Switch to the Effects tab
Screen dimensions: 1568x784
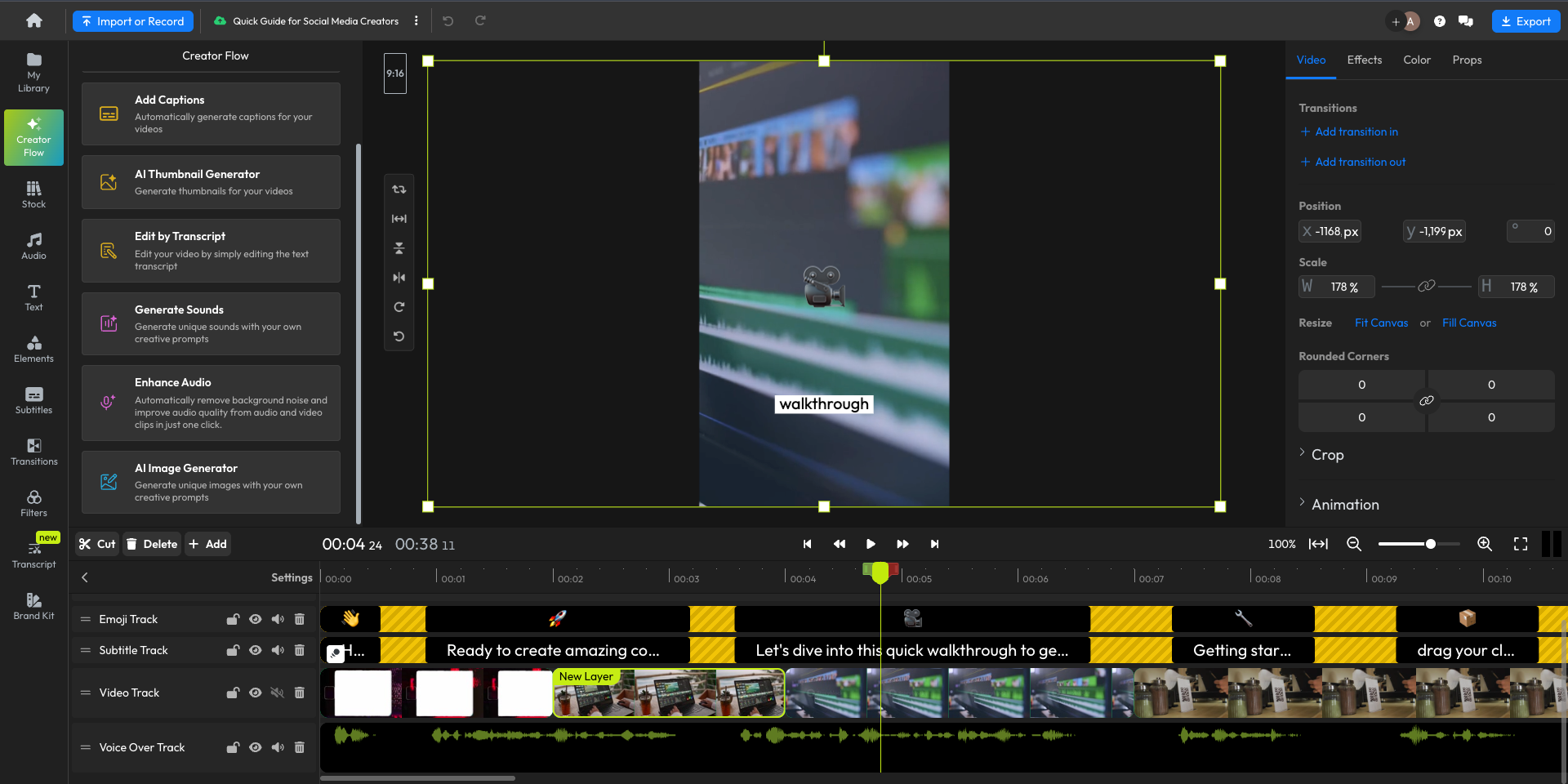tap(1363, 60)
